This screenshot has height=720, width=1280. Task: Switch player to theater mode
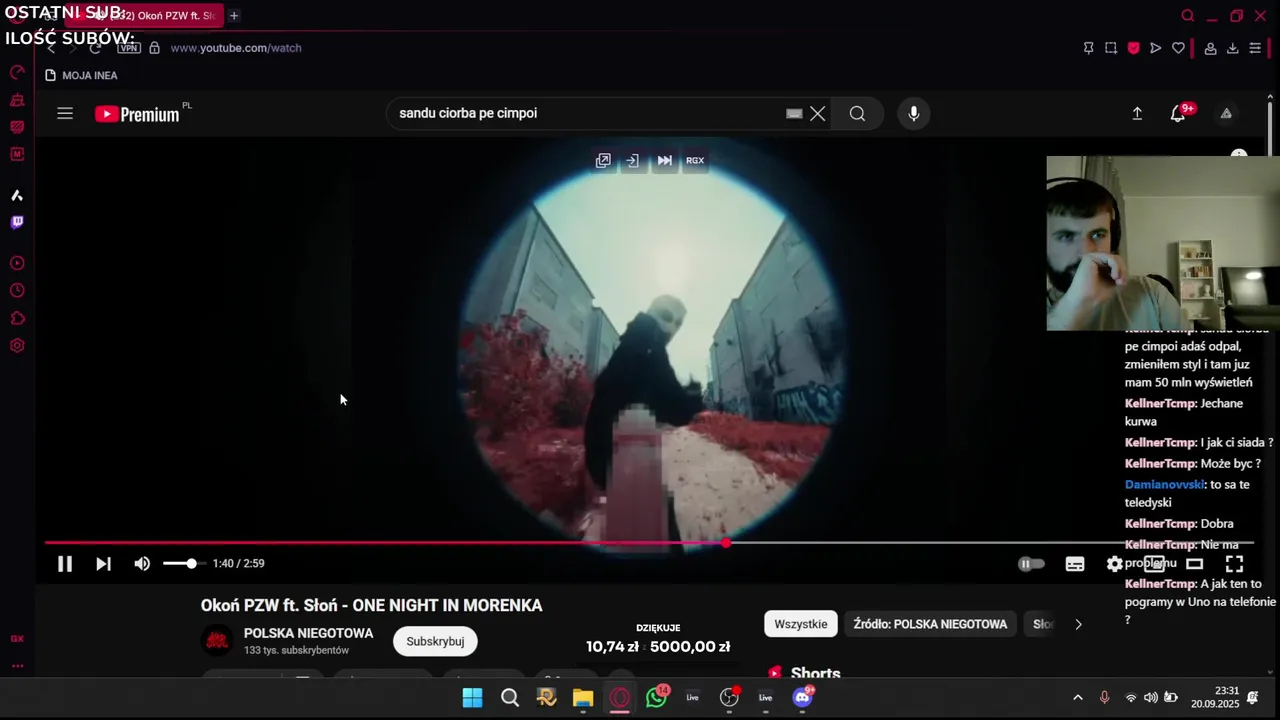[x=1194, y=564]
